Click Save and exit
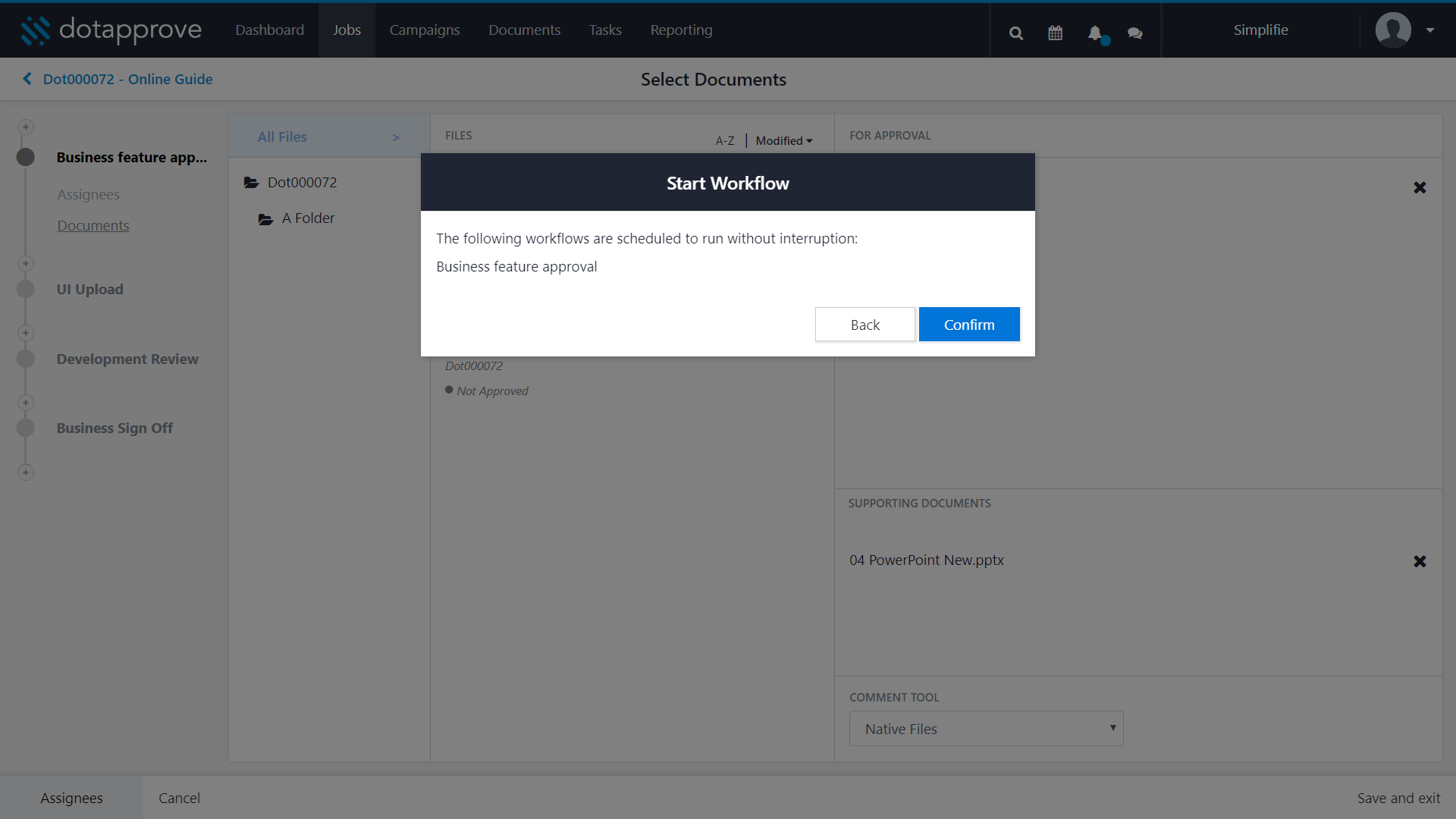Viewport: 1456px width, 819px height. (1398, 798)
